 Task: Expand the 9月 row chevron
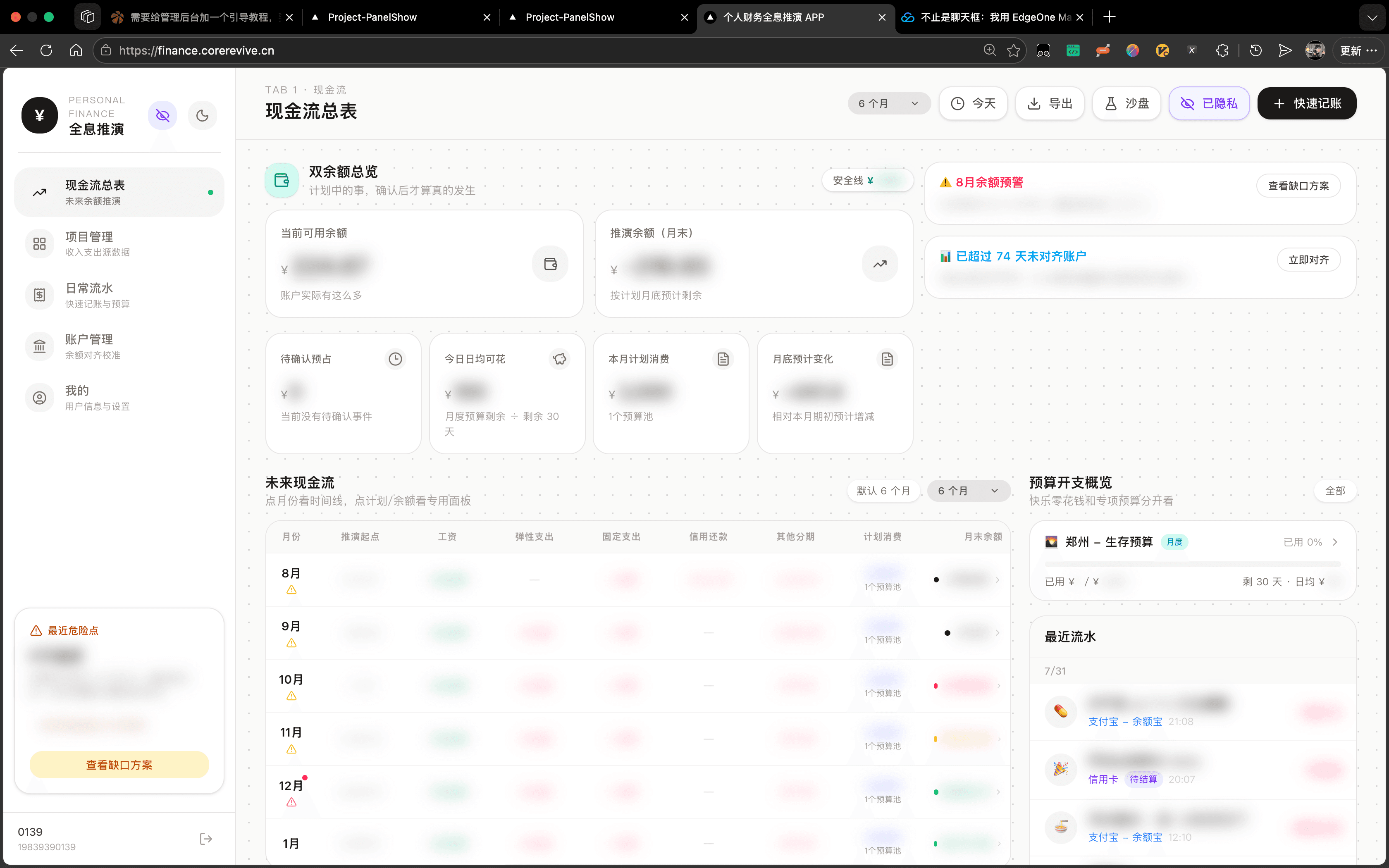tap(998, 633)
